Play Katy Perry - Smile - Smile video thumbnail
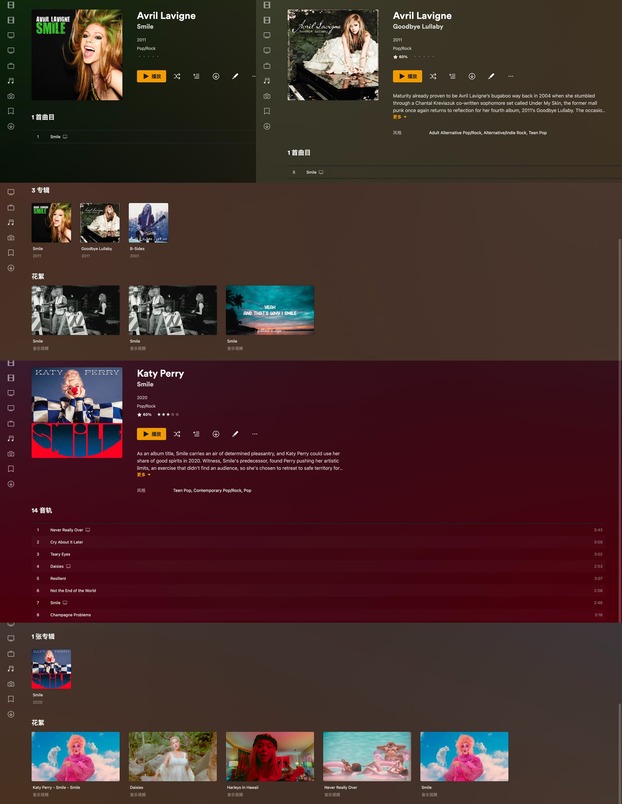The width and height of the screenshot is (622, 804). coord(75,756)
